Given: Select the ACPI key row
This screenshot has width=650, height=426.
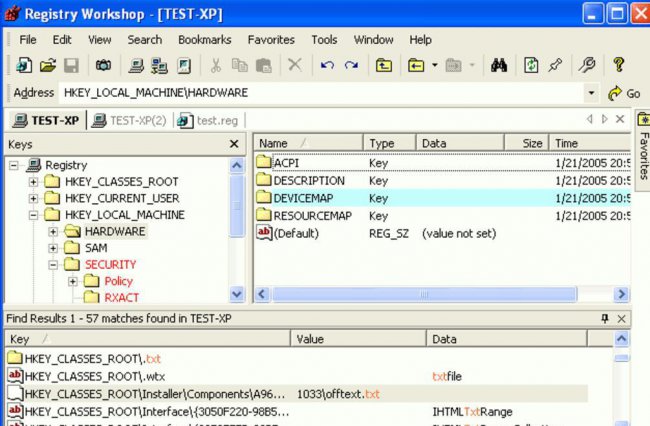Looking at the screenshot, I should 443,163.
